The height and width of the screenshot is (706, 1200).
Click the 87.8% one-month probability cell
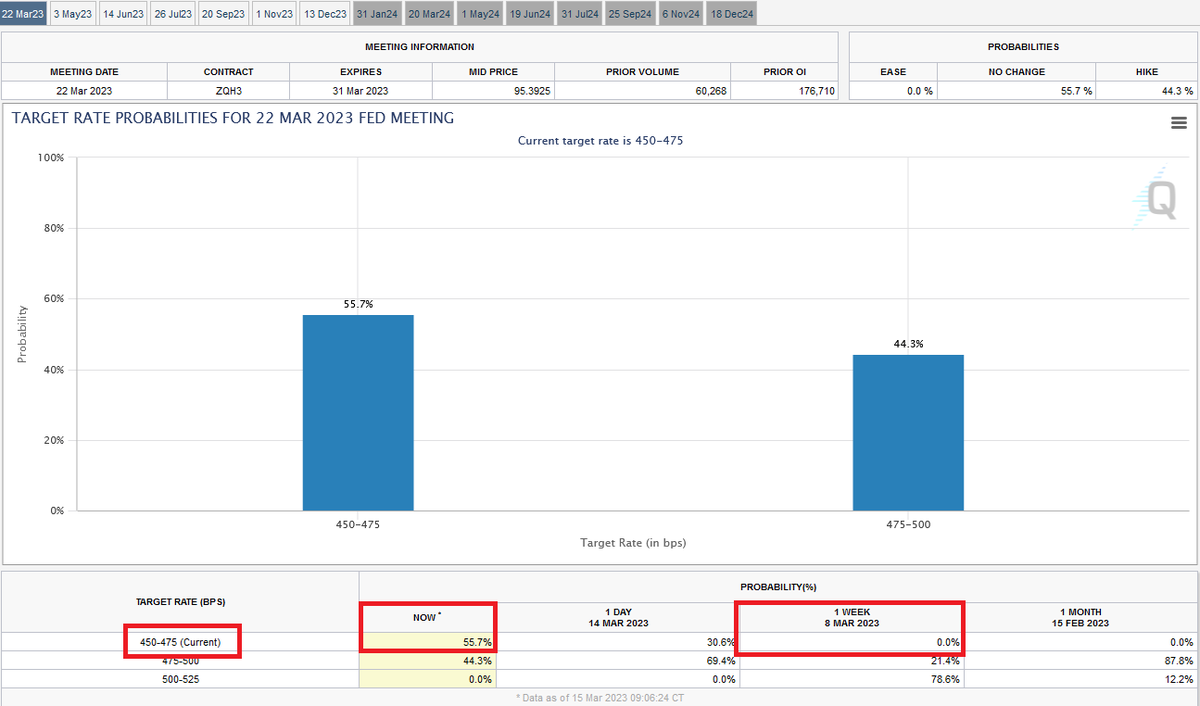(1080, 660)
